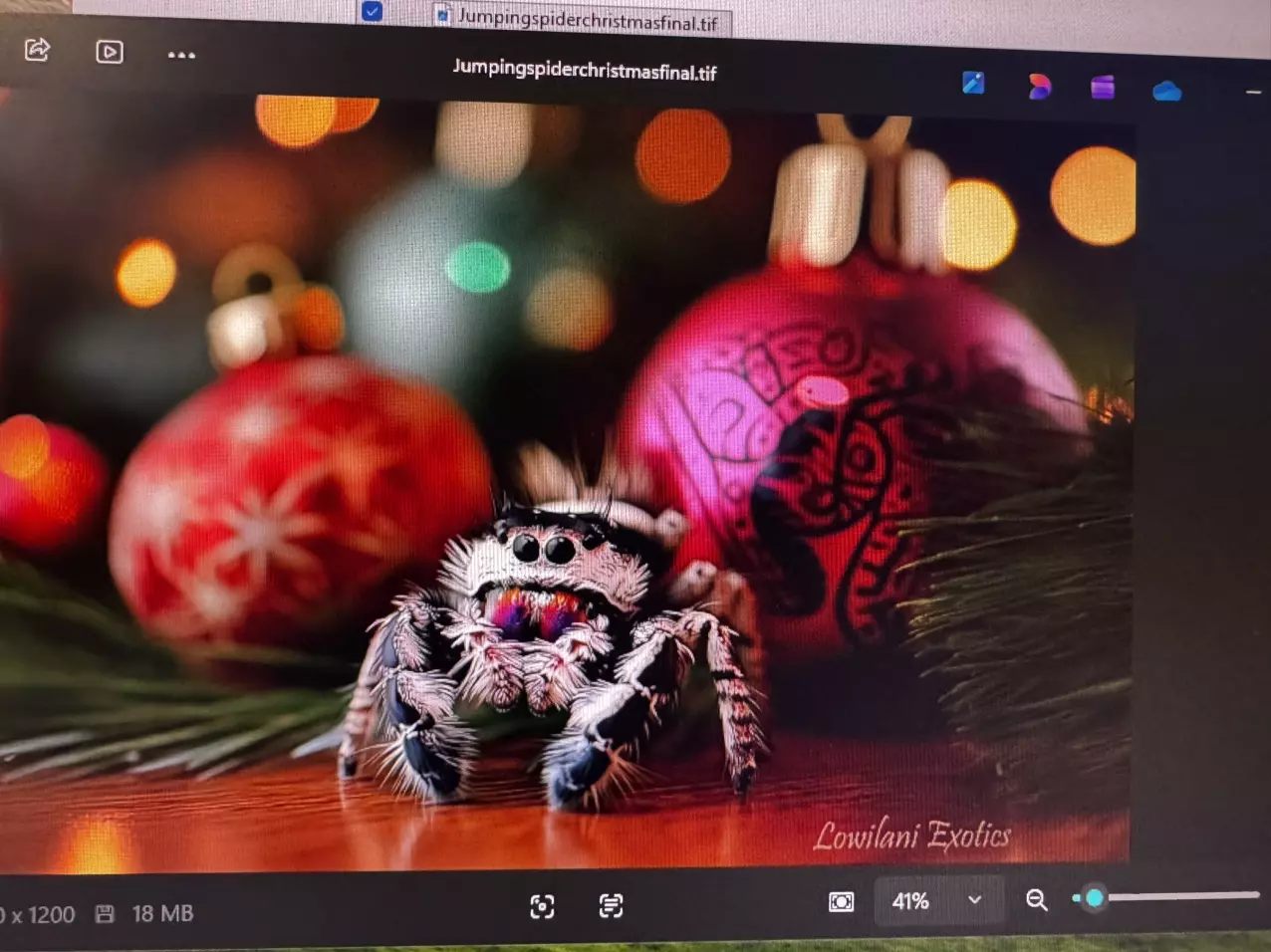Toggle fit-to-window zoom icon
This screenshot has height=952, width=1271.
[841, 902]
